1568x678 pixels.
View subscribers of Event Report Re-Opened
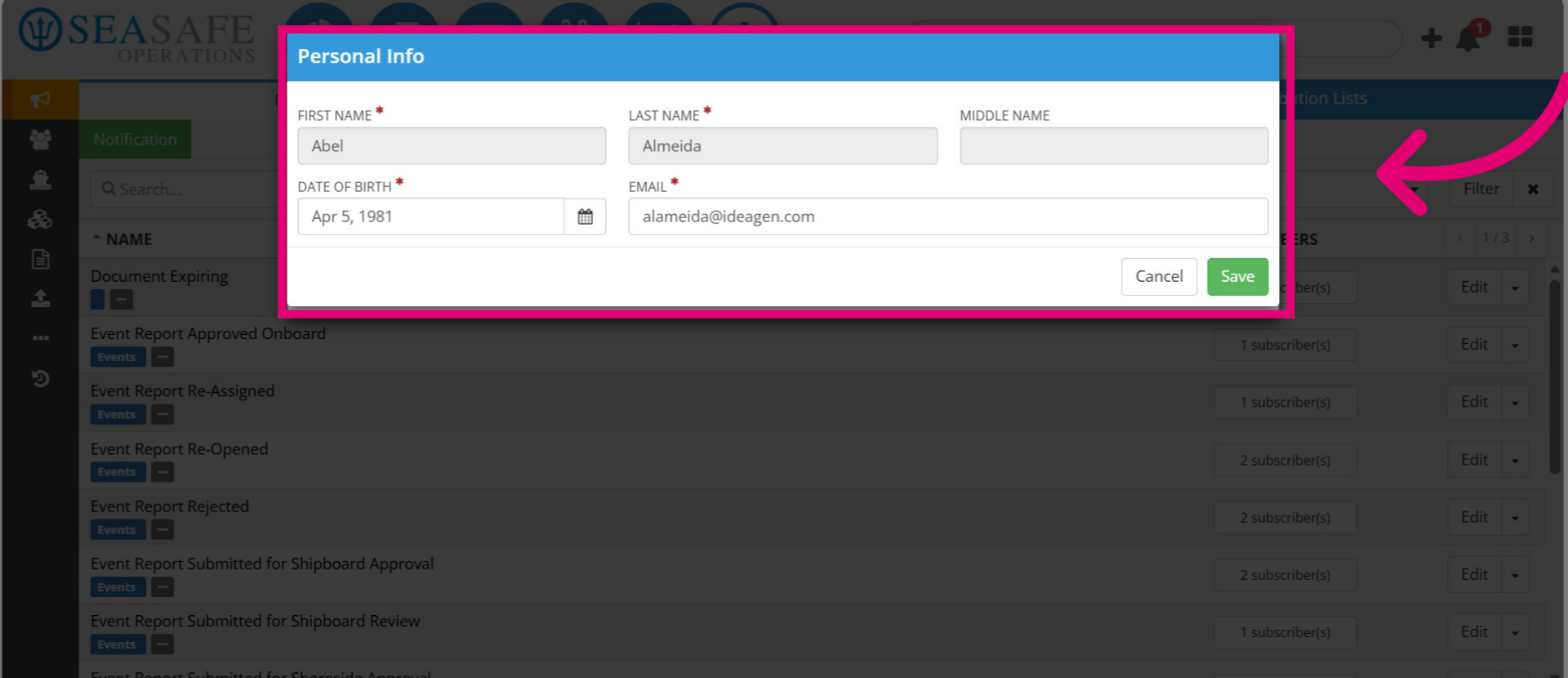(x=1285, y=460)
